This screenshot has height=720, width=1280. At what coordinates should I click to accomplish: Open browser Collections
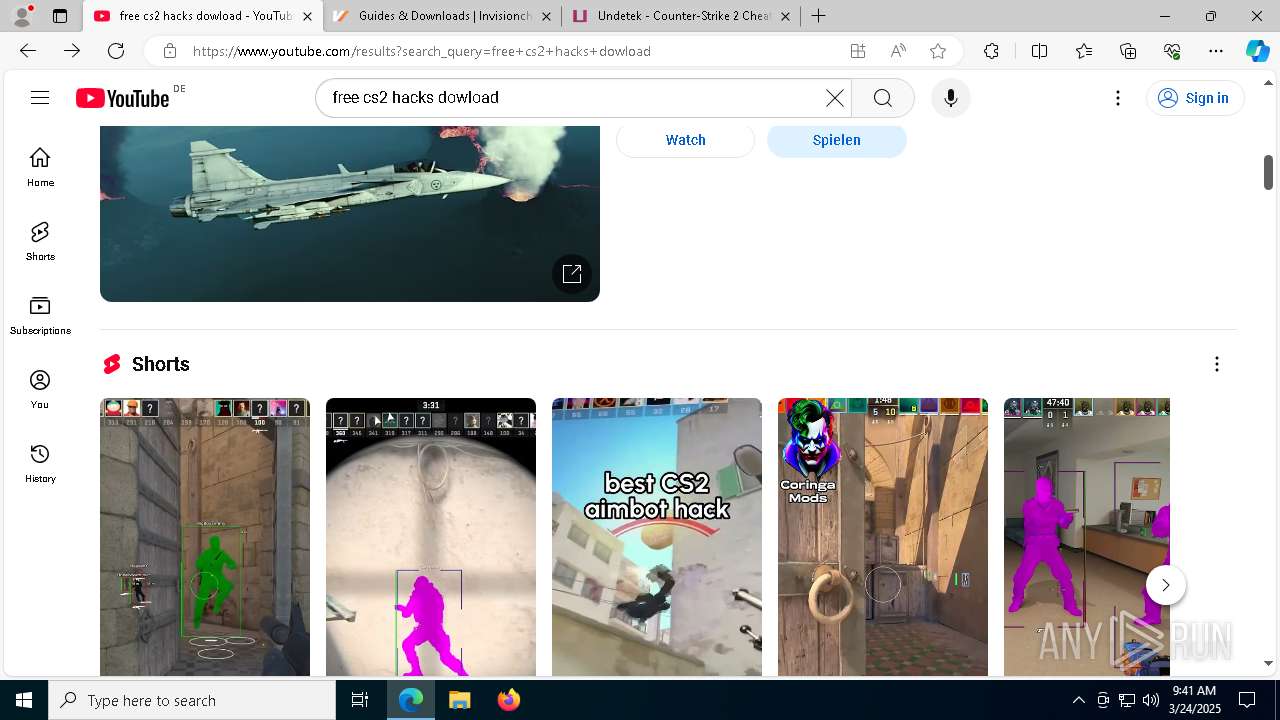point(1128,51)
